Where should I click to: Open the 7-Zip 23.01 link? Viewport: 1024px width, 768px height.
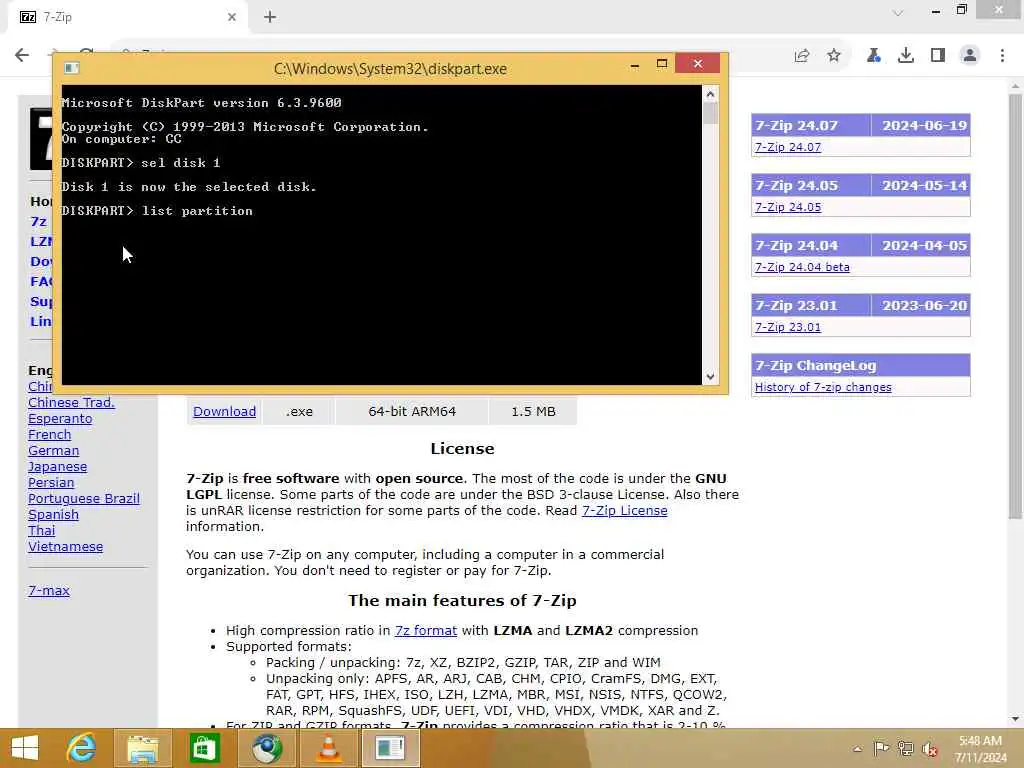pyautogui.click(x=788, y=327)
